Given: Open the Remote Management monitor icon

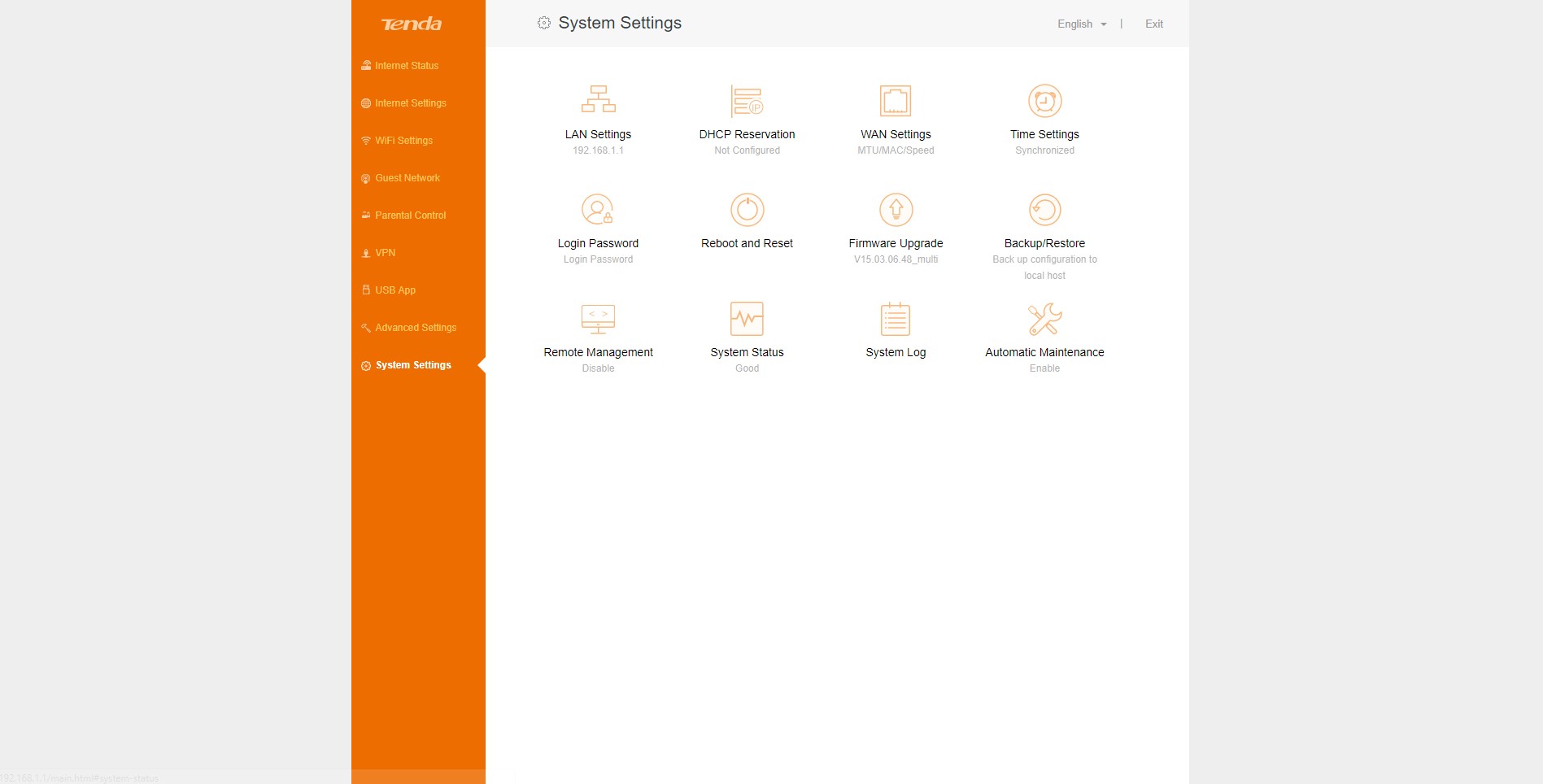Looking at the screenshot, I should coord(598,319).
